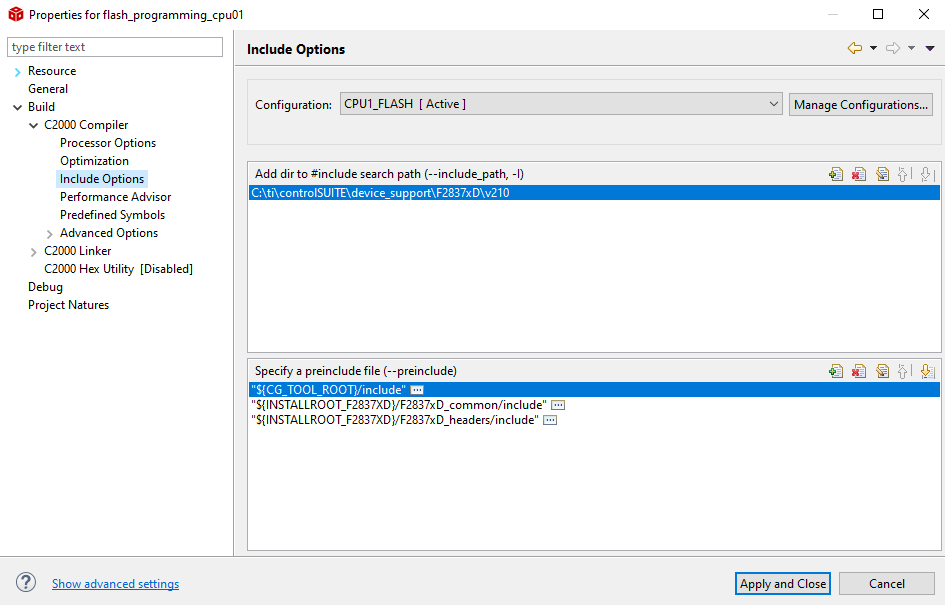This screenshot has height=605, width=945.
Task: Add a new include search path directory
Action: coord(836,174)
